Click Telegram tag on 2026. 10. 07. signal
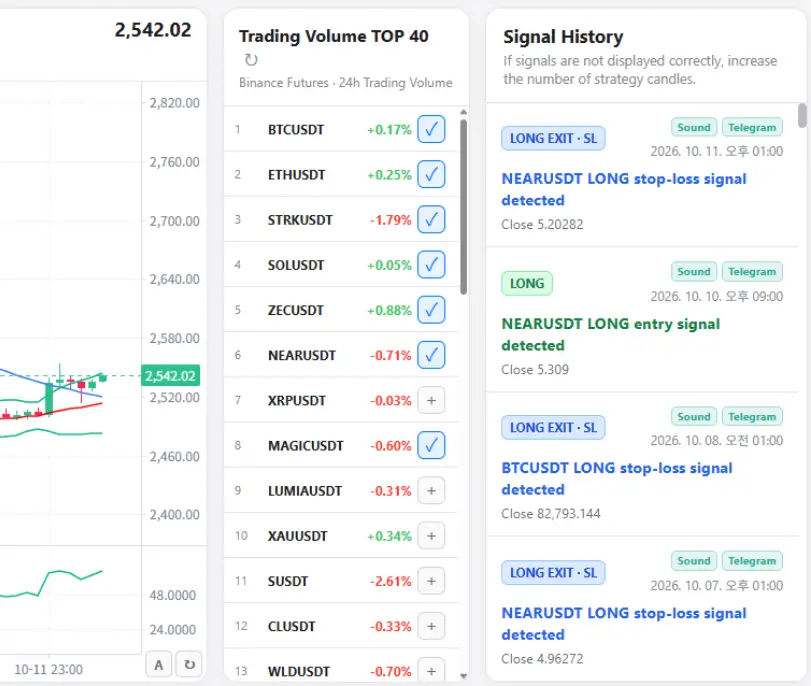 pyautogui.click(x=752, y=561)
